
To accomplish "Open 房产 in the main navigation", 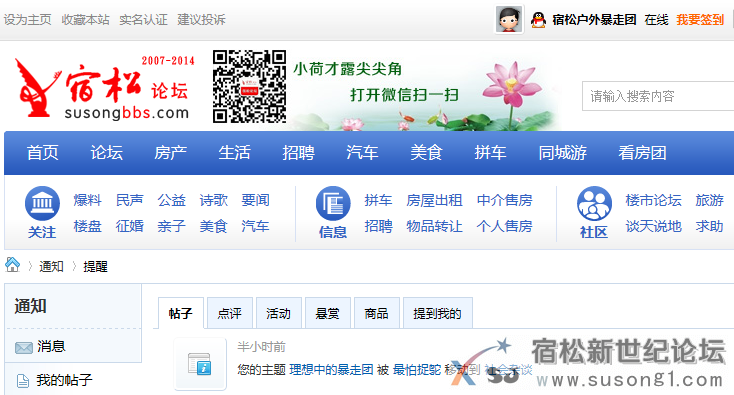I will 170,153.
